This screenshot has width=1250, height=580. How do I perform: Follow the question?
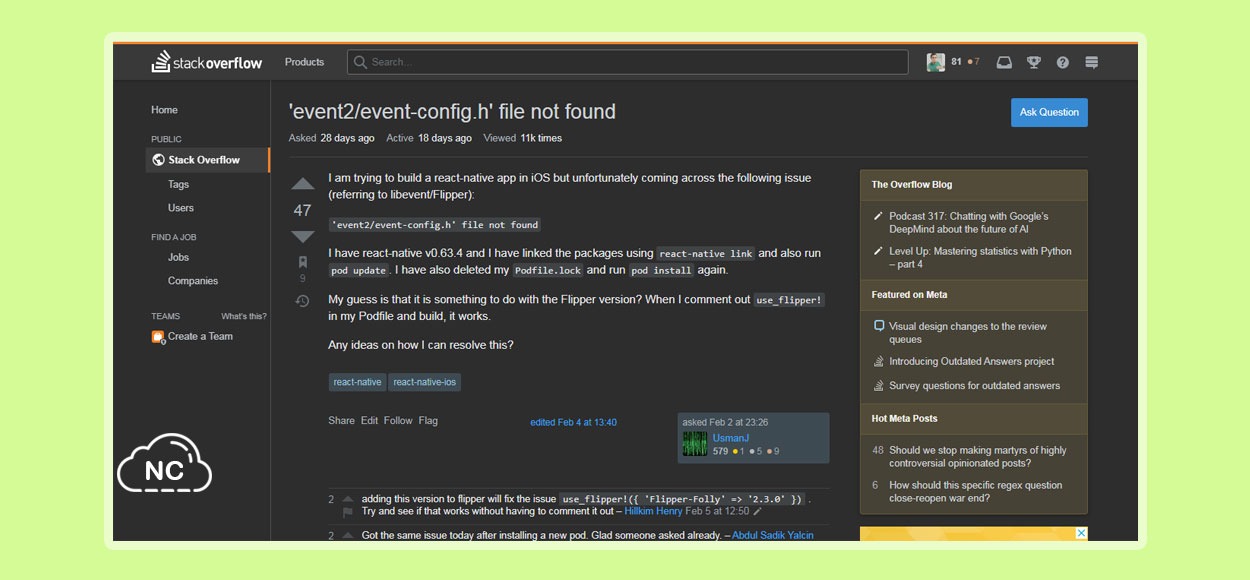point(398,421)
